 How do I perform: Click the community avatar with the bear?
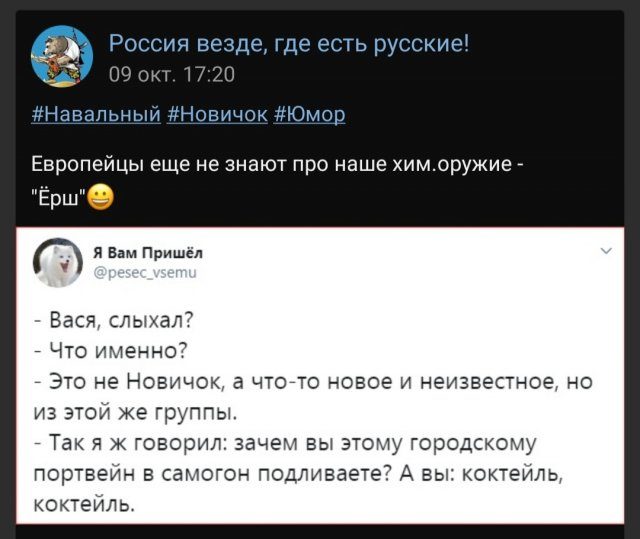(x=59, y=55)
